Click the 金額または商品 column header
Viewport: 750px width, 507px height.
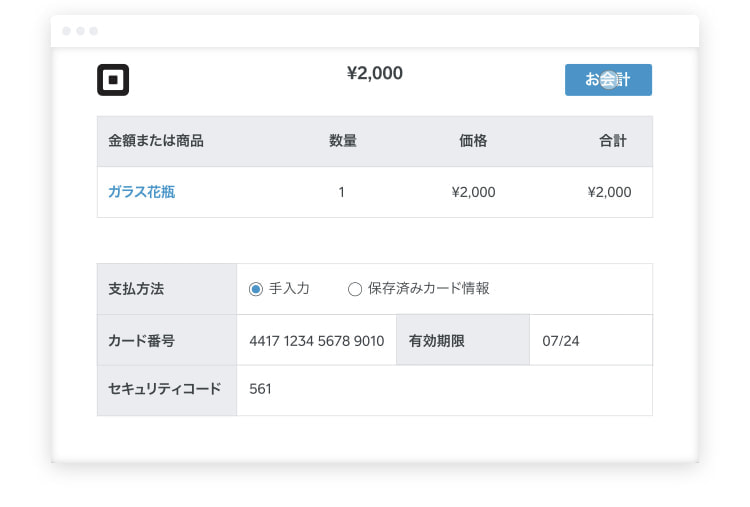(x=156, y=141)
